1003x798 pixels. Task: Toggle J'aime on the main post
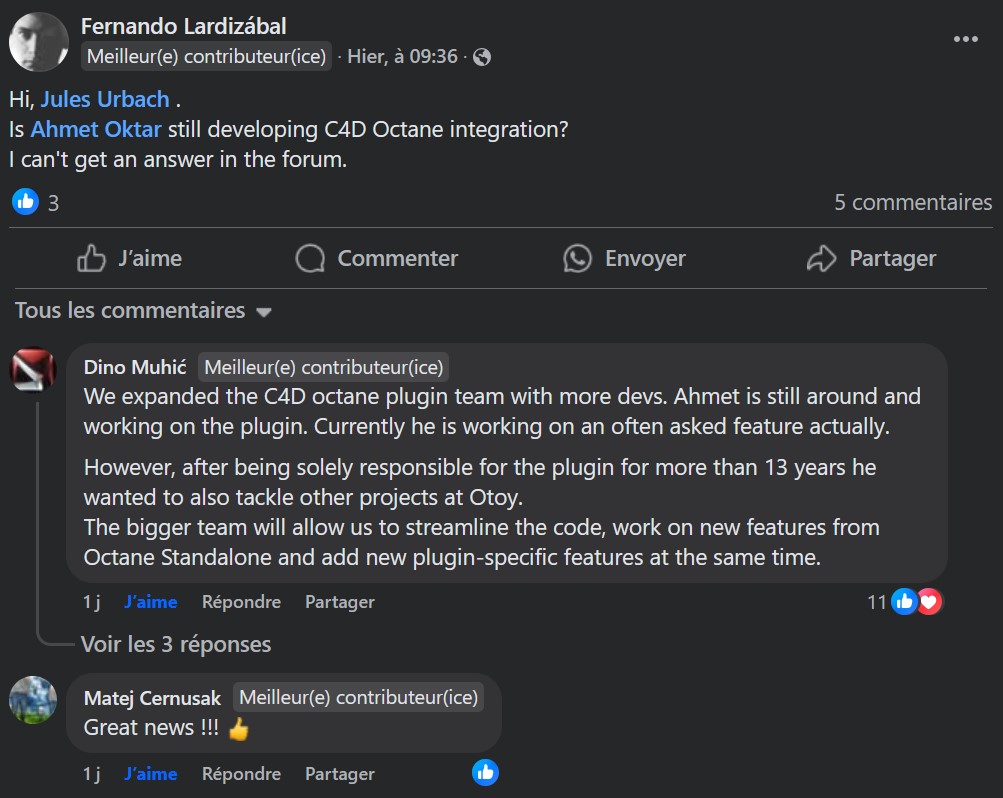pos(129,258)
